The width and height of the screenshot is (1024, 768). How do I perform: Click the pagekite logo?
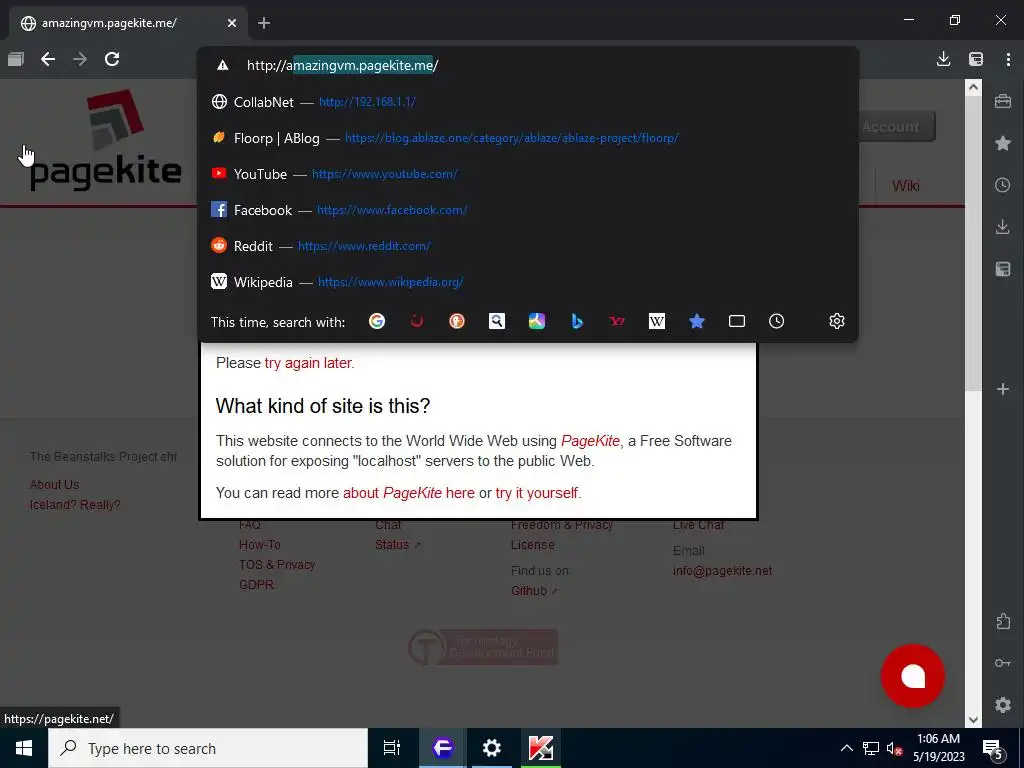point(106,140)
